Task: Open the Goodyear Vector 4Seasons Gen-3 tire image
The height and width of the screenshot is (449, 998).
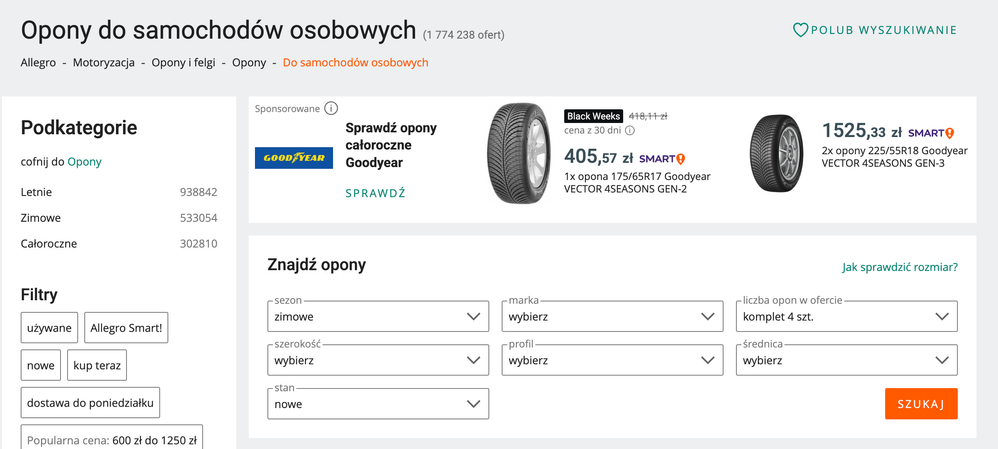Action: [778, 153]
